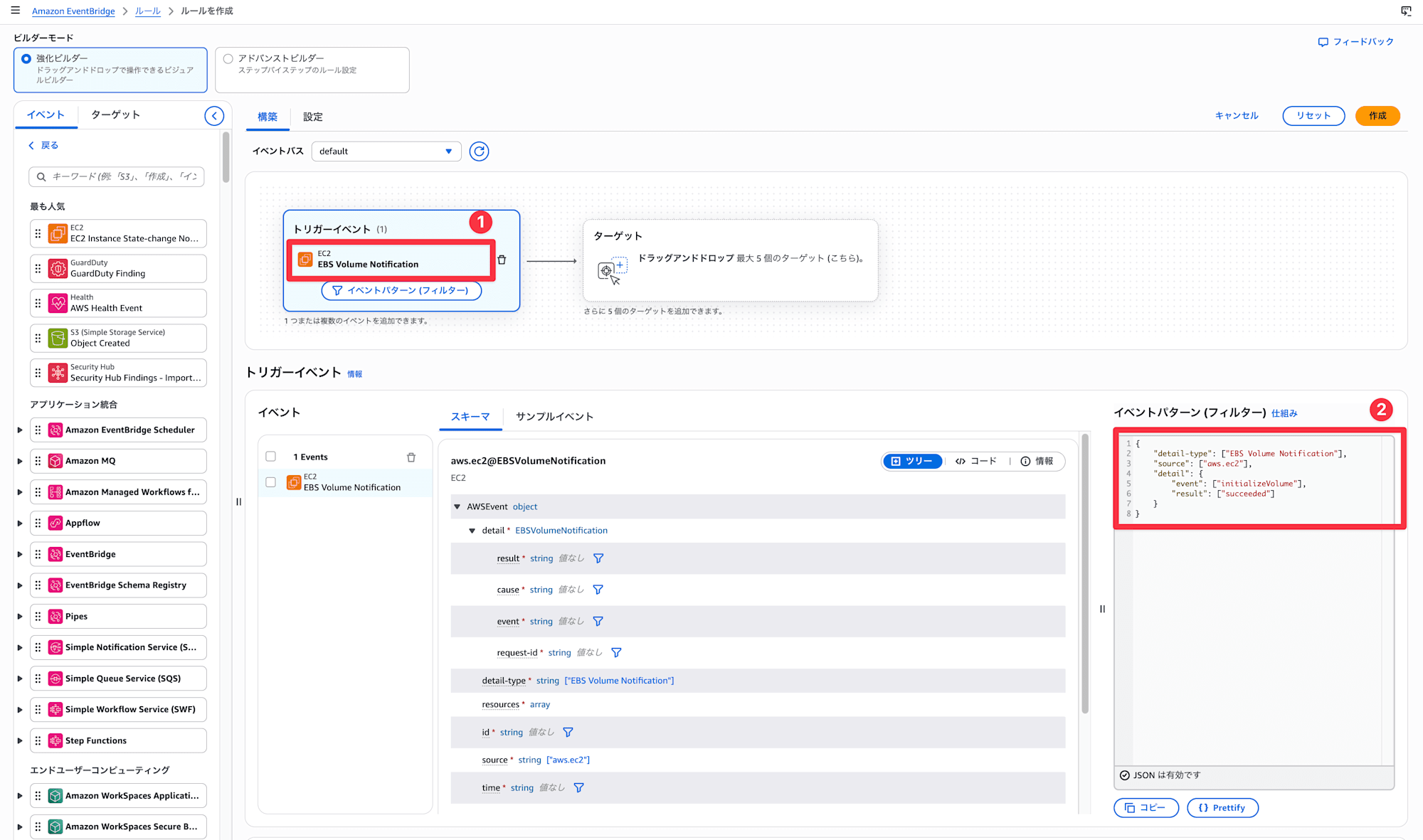The width and height of the screenshot is (1423, 840).
Task: Click the EC2 Instance State-change icon
Action: click(x=58, y=233)
